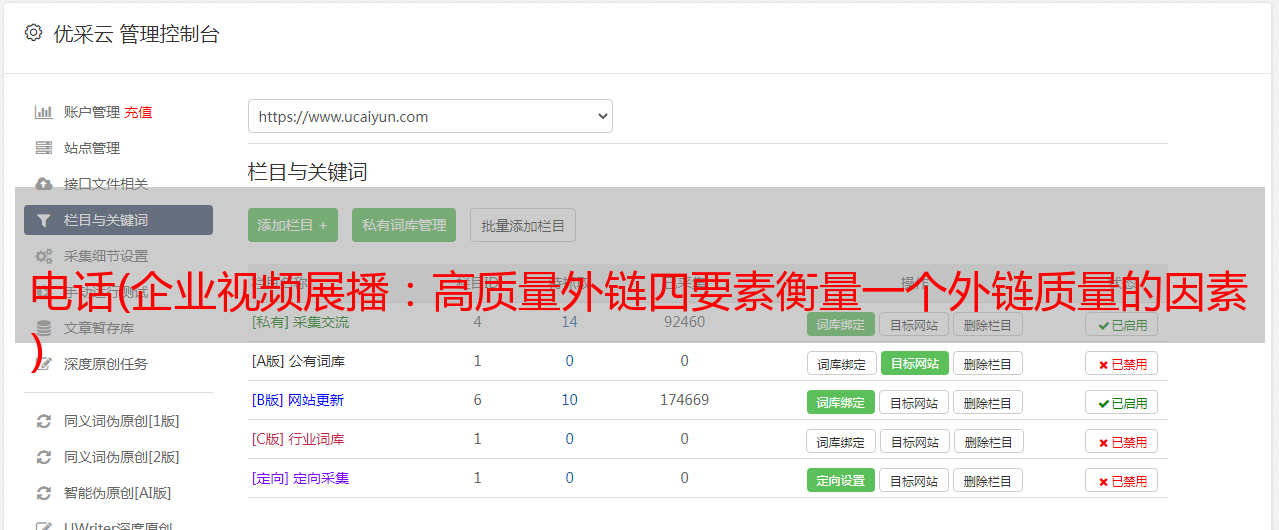This screenshot has height=530, width=1279.
Task: Click 词库绑定 in the 采集交流 row
Action: click(841, 325)
